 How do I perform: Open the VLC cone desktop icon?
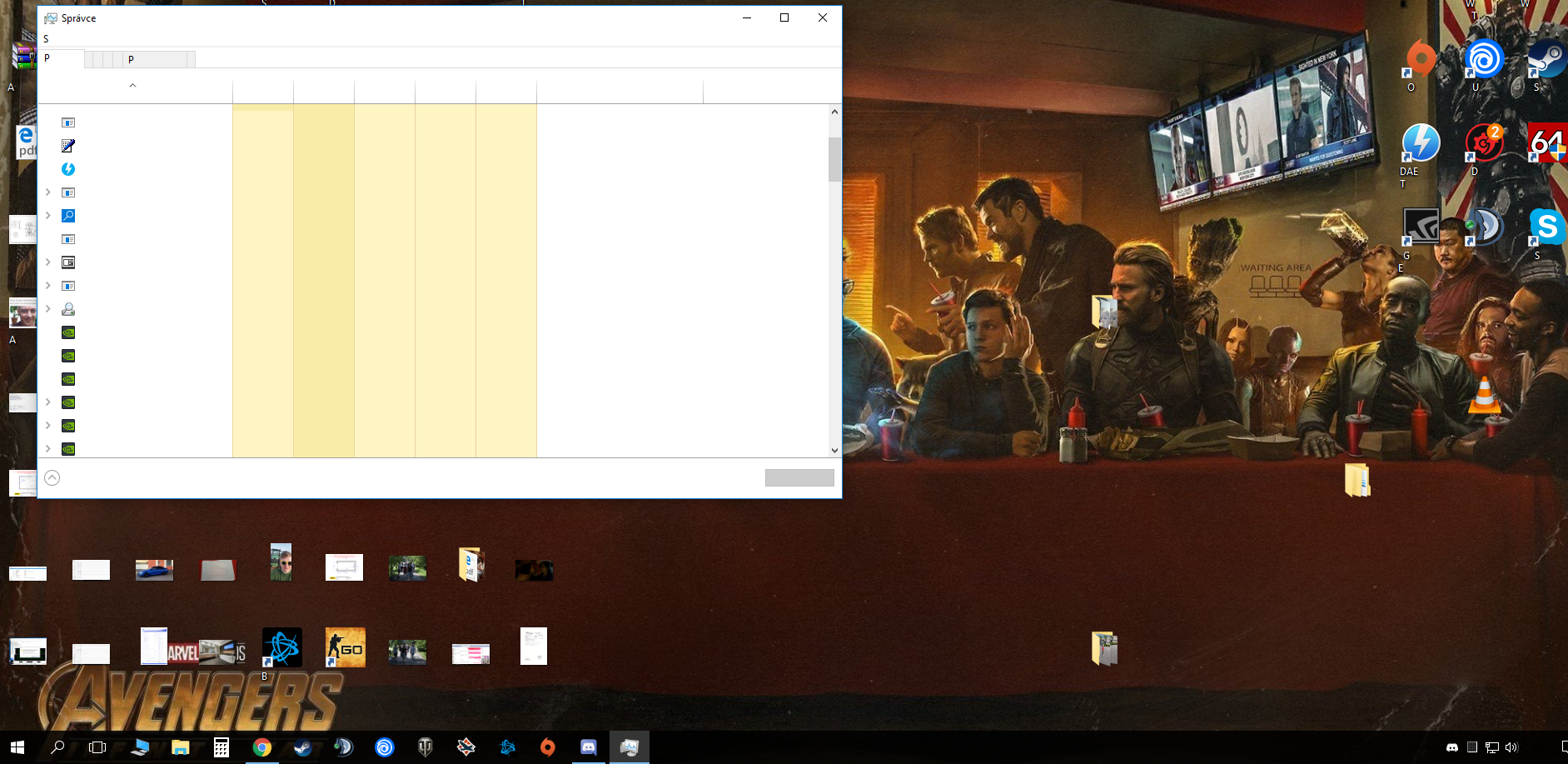[x=1484, y=395]
